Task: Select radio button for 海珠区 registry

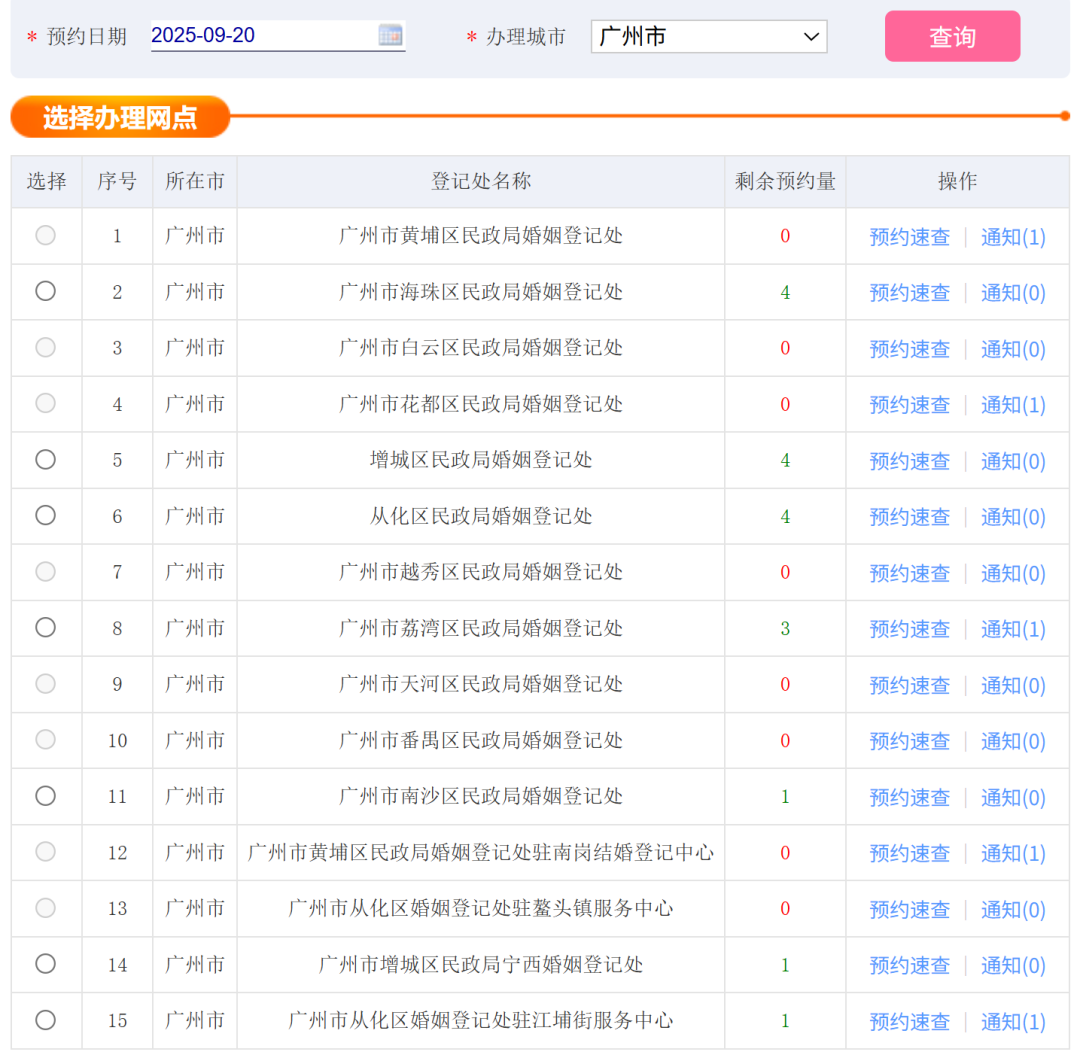Action: [46, 291]
